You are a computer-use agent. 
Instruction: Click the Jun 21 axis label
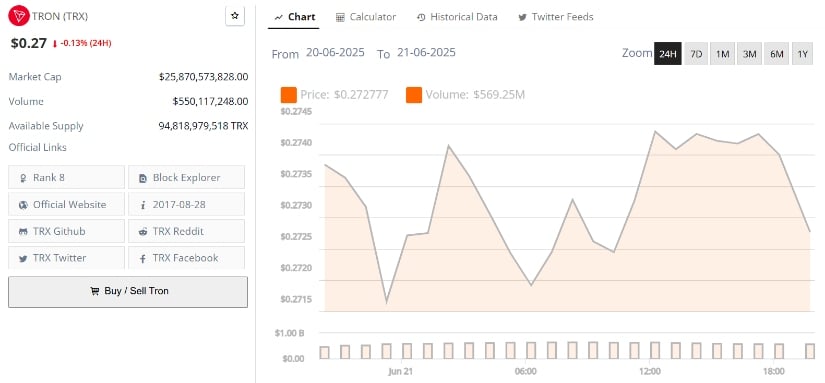401,371
